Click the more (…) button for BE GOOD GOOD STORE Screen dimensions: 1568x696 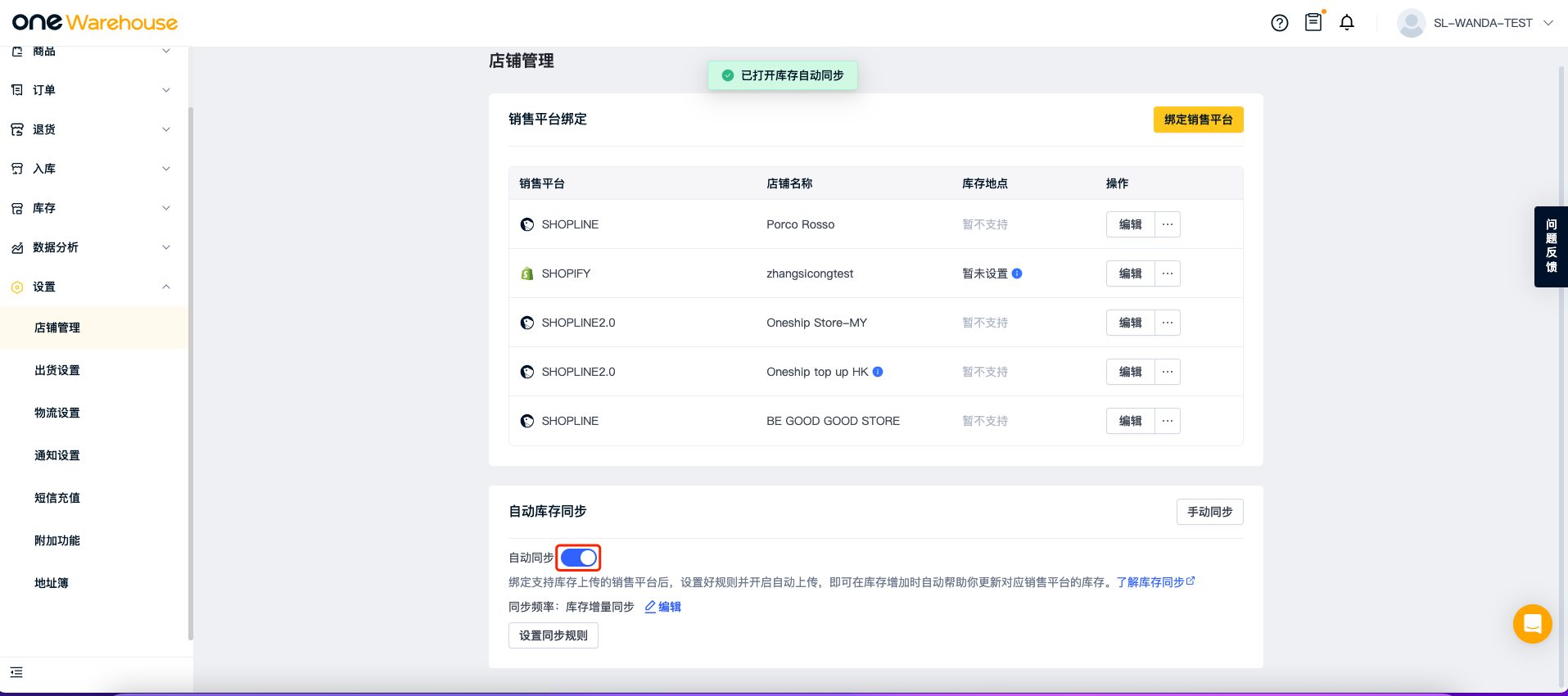click(x=1168, y=421)
